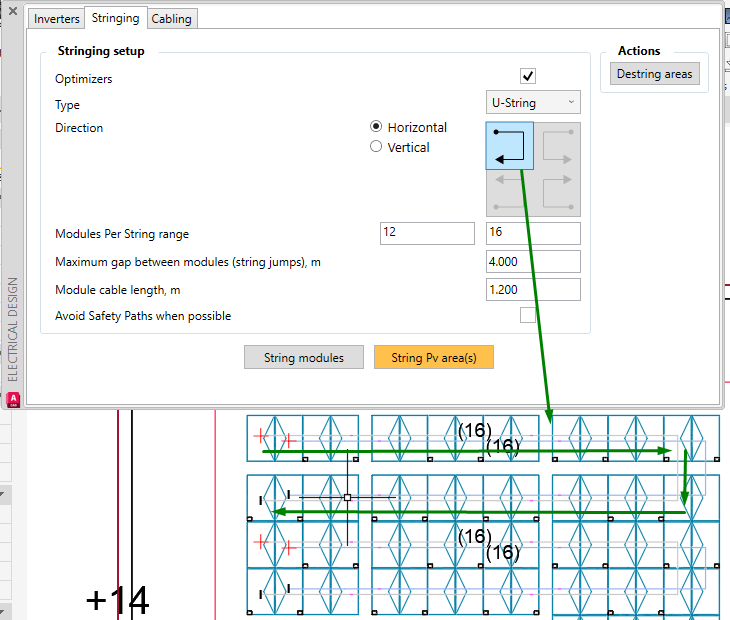Click the square crosshair cursor pickbox
Image resolution: width=730 pixels, height=620 pixels.
point(347,497)
